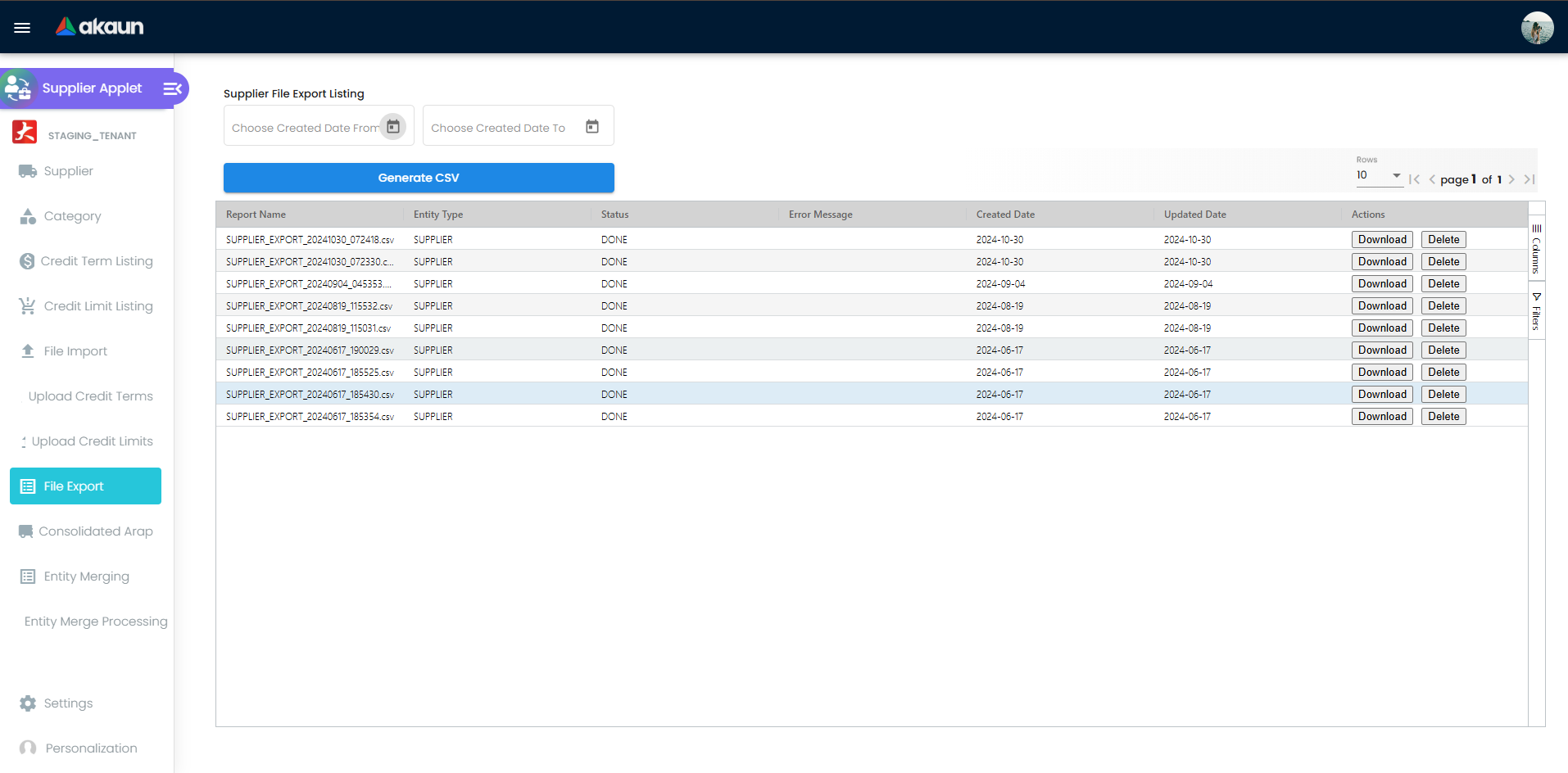Download SUPPLIER_EXPORT_20240904_045353 report
Viewport: 1568px width, 773px height.
(1381, 283)
